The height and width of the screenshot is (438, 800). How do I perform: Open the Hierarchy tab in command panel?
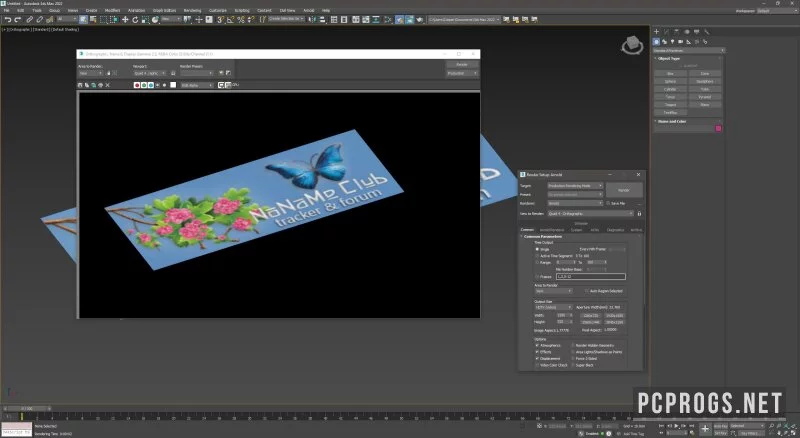677,32
